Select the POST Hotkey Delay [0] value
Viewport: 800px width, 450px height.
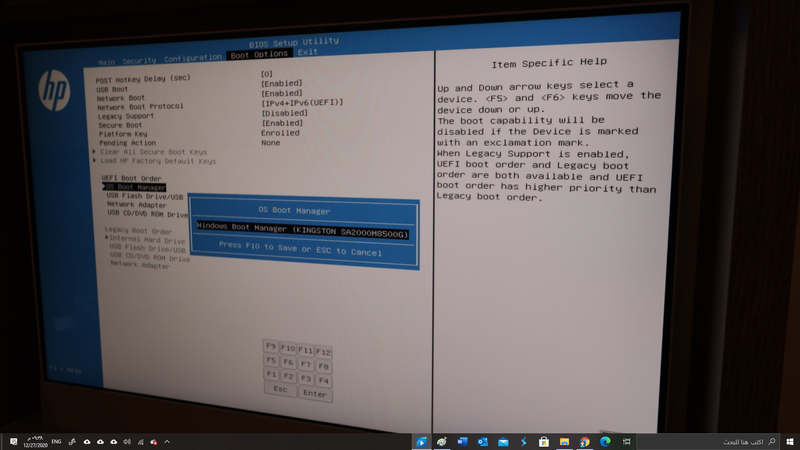click(267, 74)
